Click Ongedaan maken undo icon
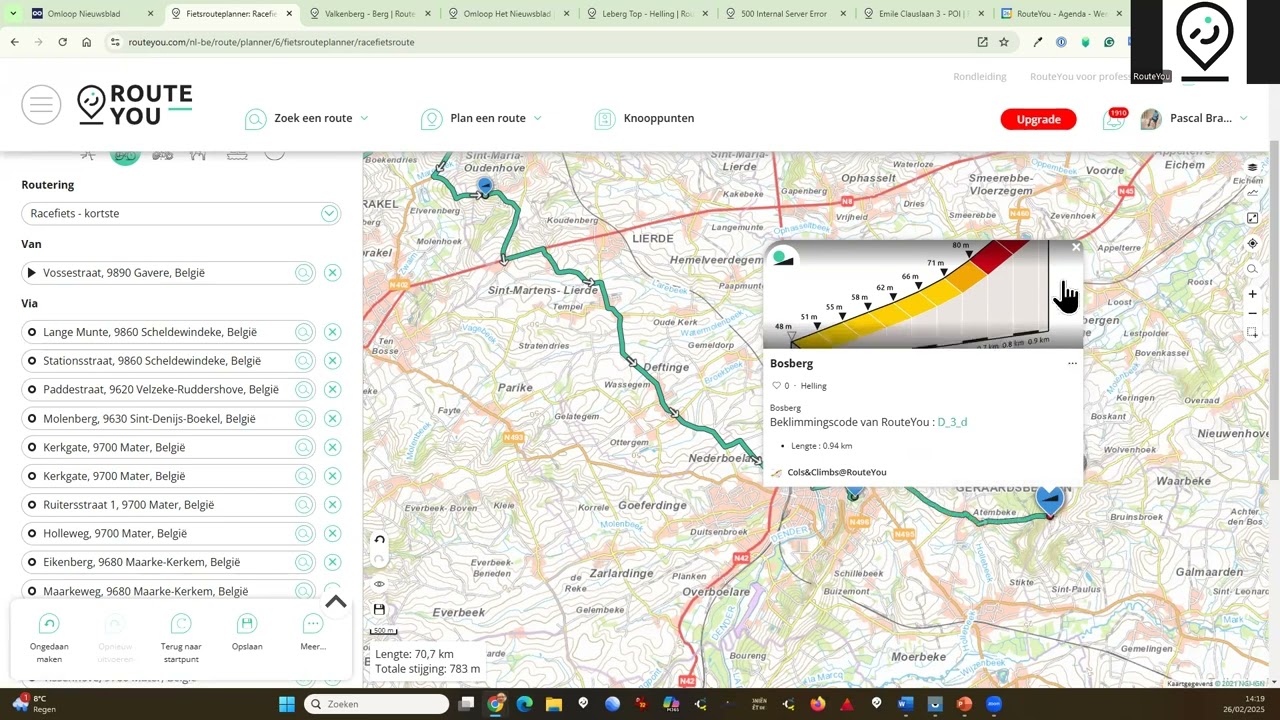1280x720 pixels. 49,624
